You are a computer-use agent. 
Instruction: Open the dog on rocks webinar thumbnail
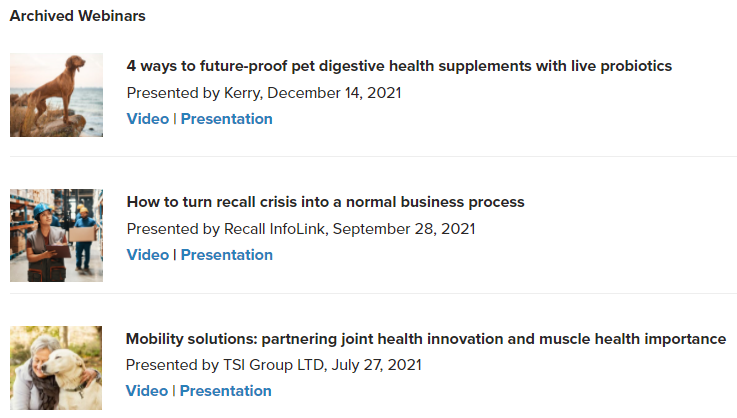(56, 95)
